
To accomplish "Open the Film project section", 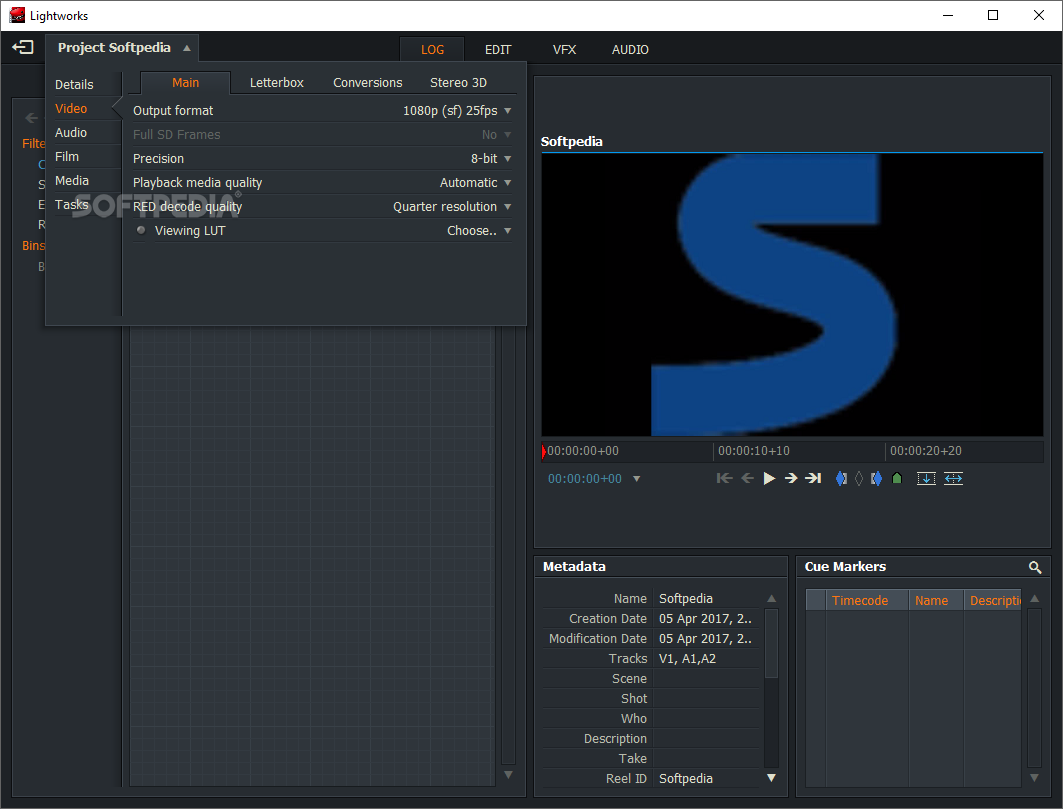I will coord(66,157).
